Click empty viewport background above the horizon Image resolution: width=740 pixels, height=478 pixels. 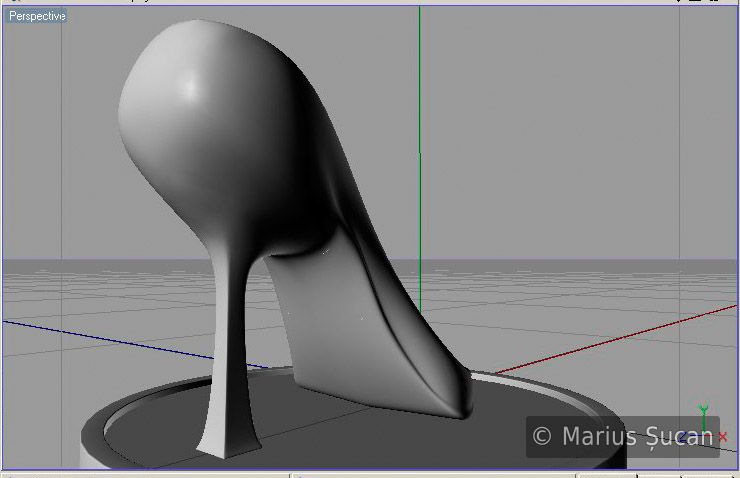pos(560,120)
